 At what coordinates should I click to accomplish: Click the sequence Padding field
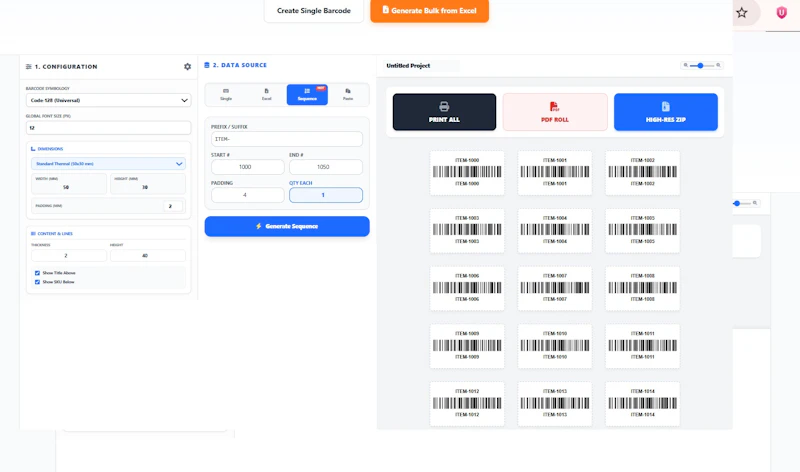click(x=247, y=195)
